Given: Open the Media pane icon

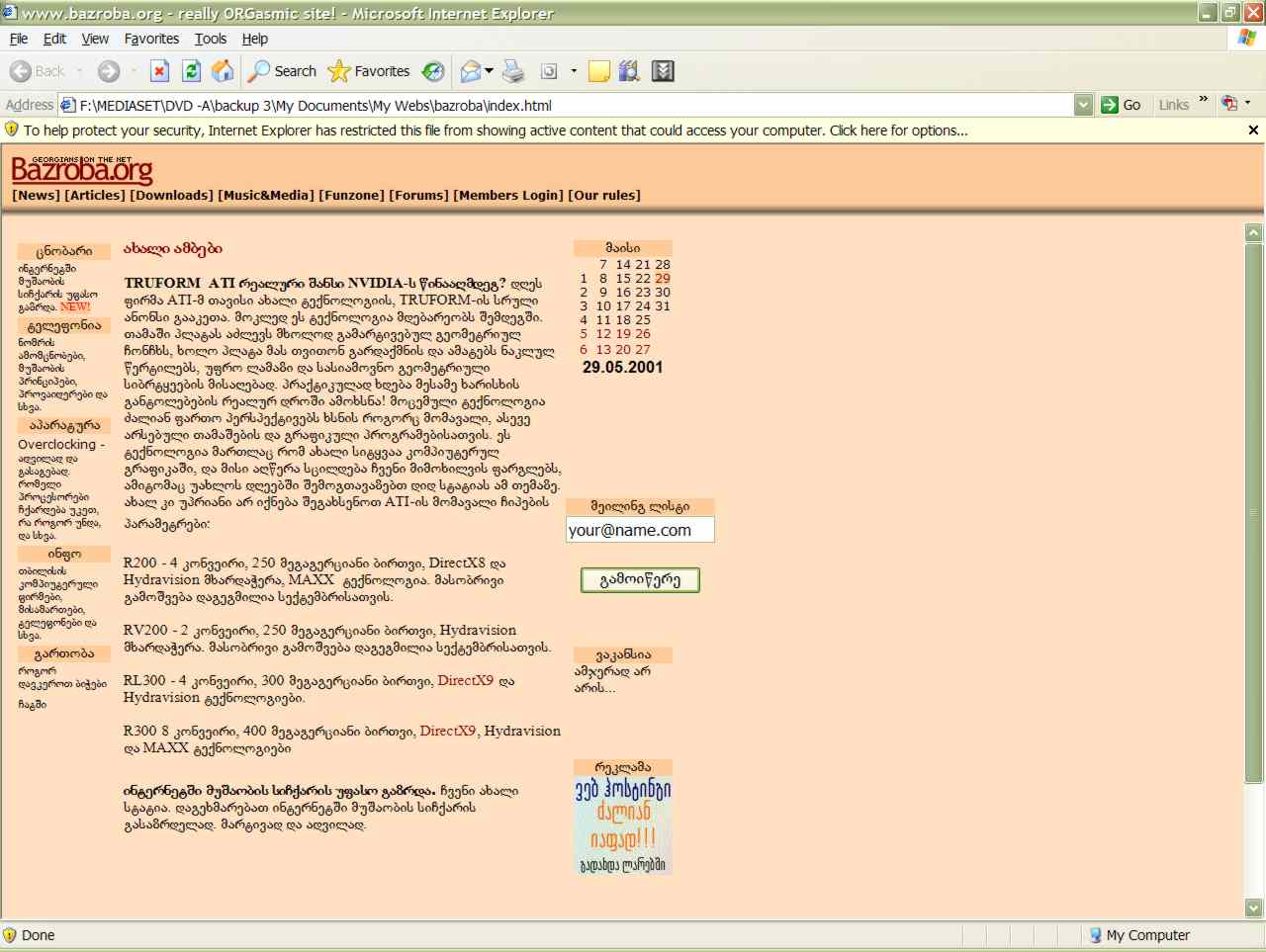Looking at the screenshot, I should [433, 71].
